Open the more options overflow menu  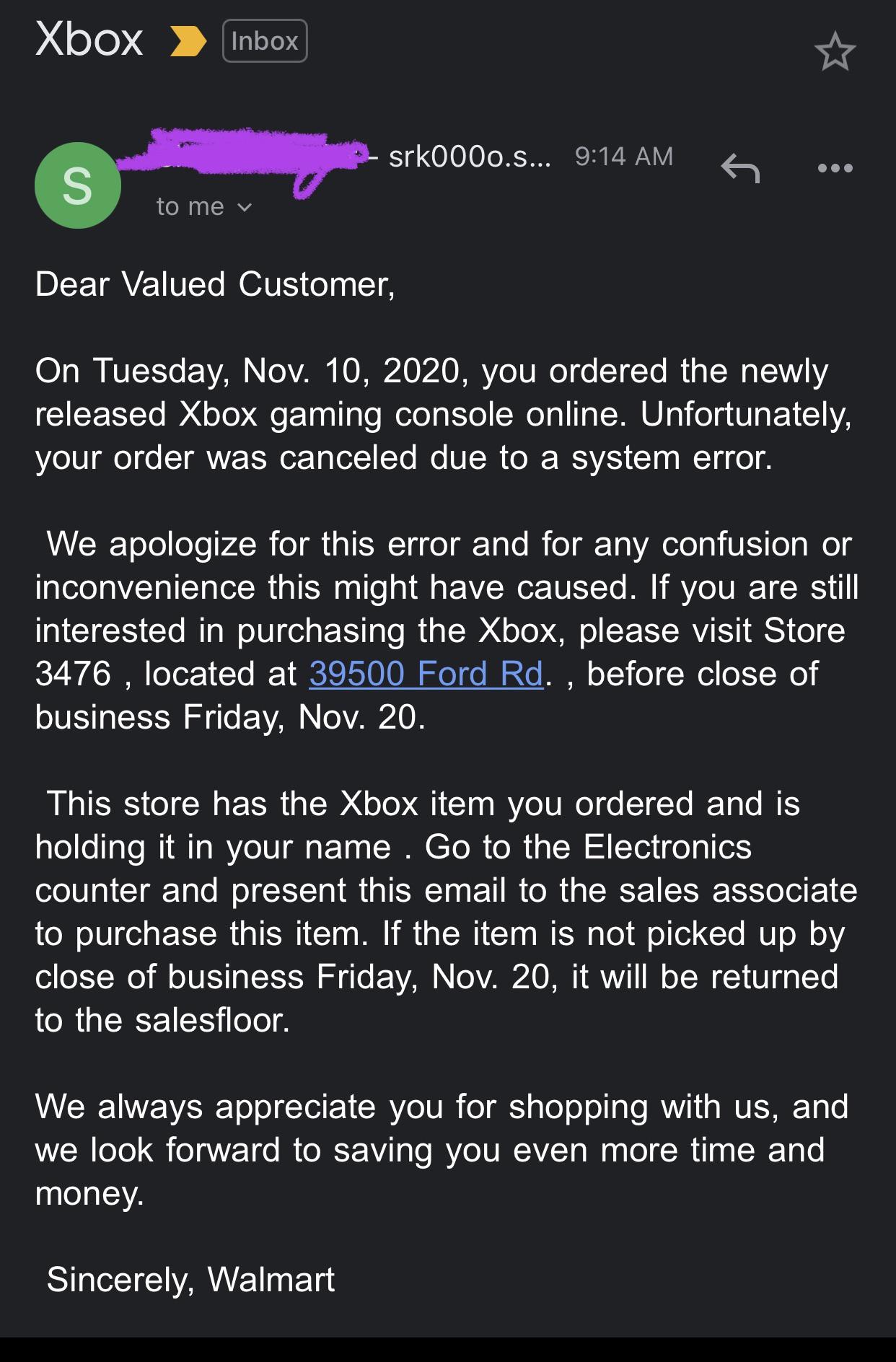[x=834, y=170]
